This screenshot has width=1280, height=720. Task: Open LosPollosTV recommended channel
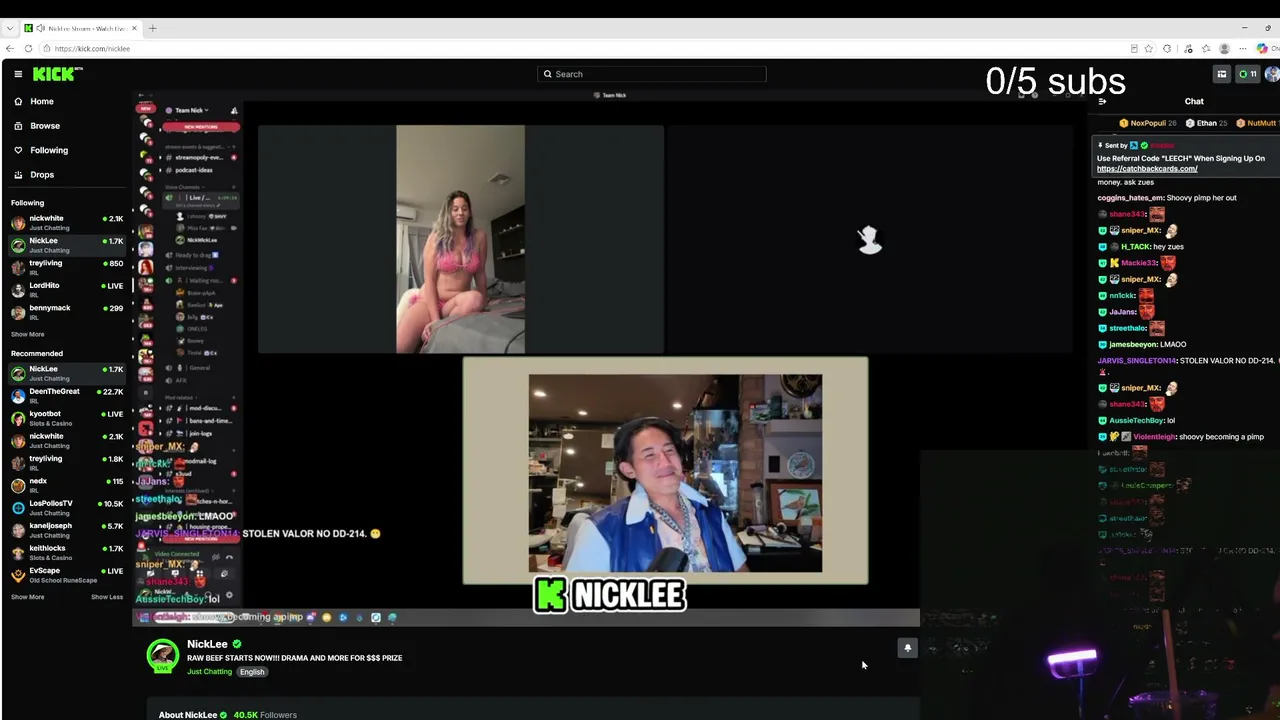click(68, 507)
